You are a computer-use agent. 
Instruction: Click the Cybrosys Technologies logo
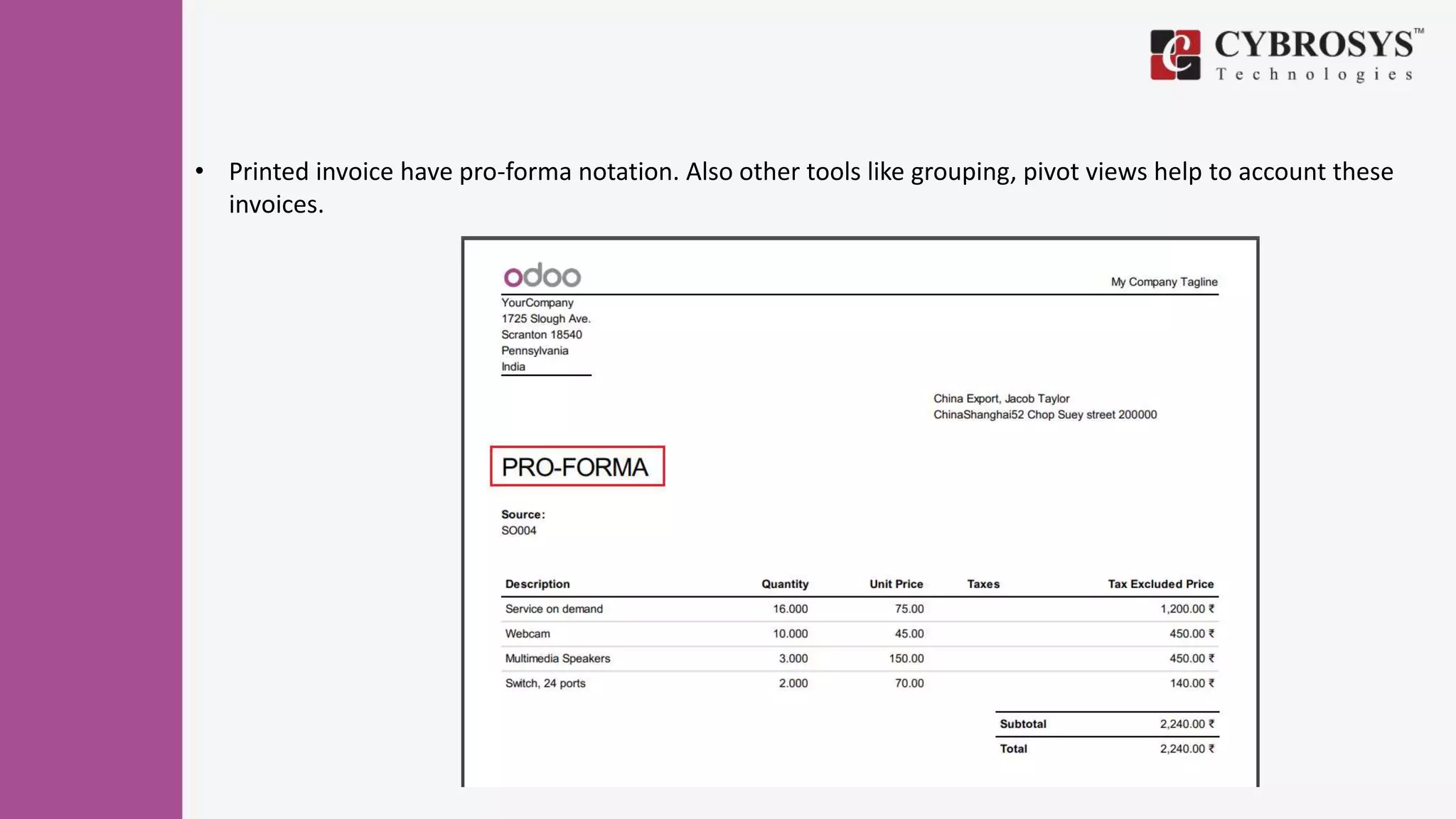pyautogui.click(x=1287, y=55)
